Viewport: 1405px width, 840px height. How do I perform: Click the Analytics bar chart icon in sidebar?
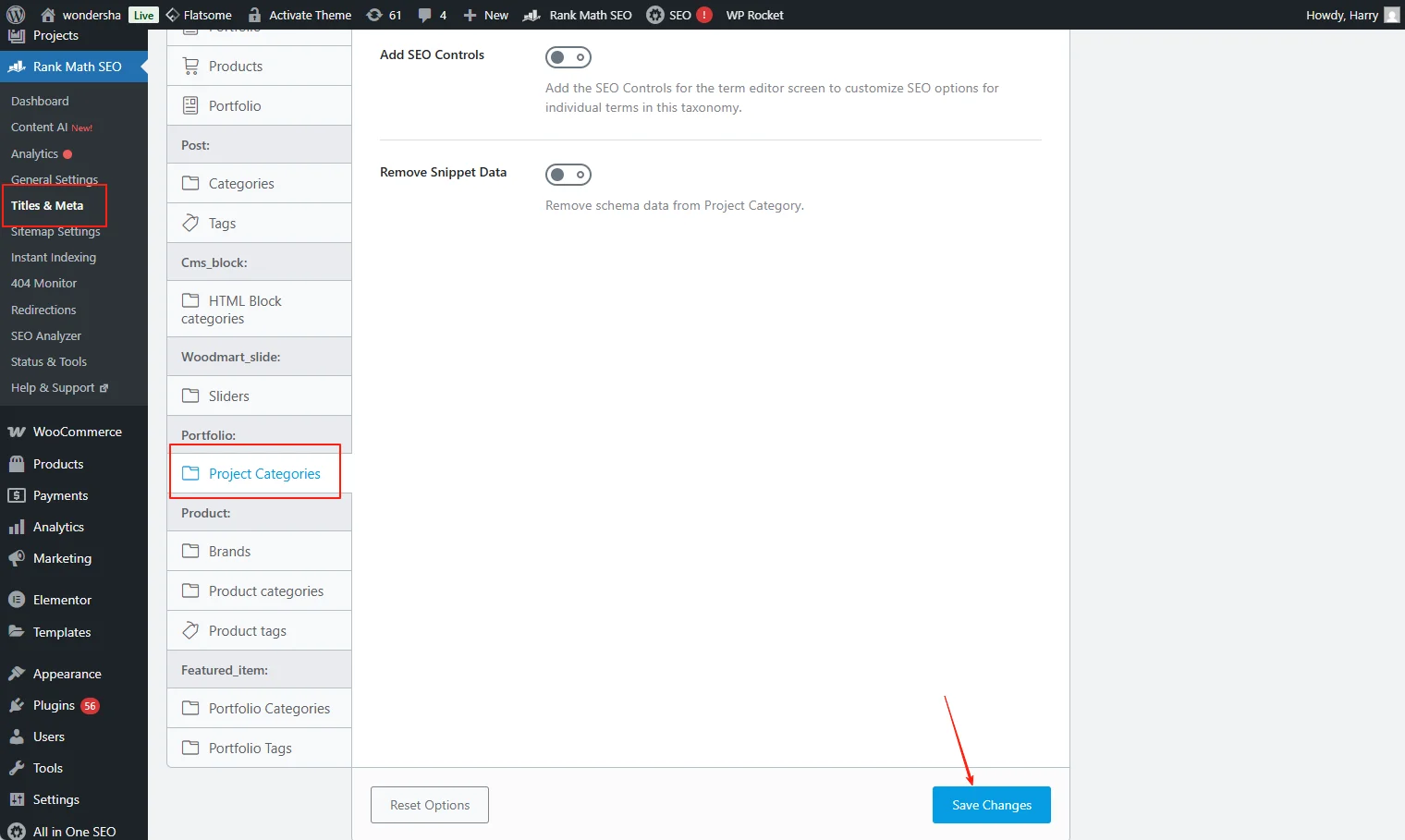point(17,527)
